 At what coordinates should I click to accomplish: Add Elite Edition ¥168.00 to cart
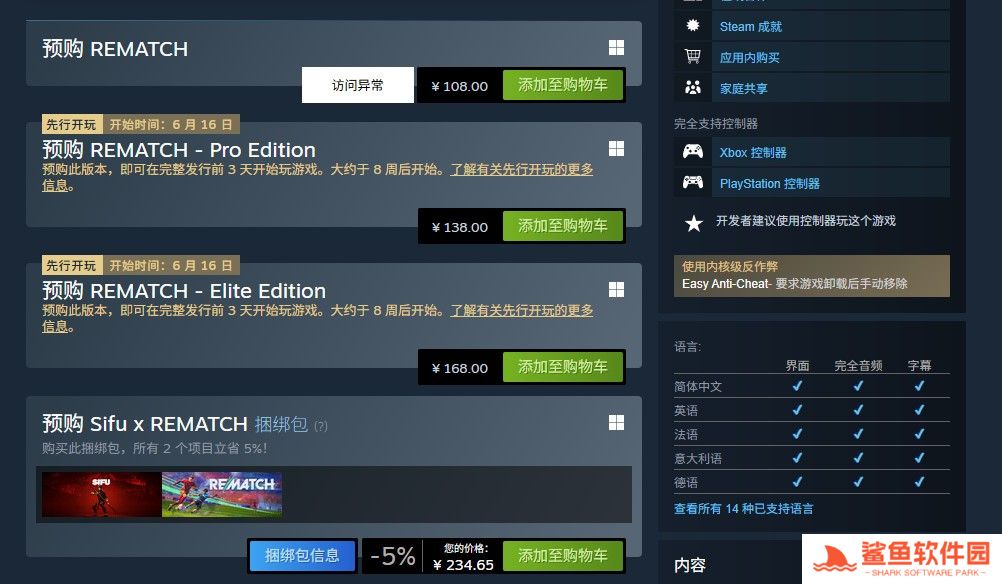[562, 367]
